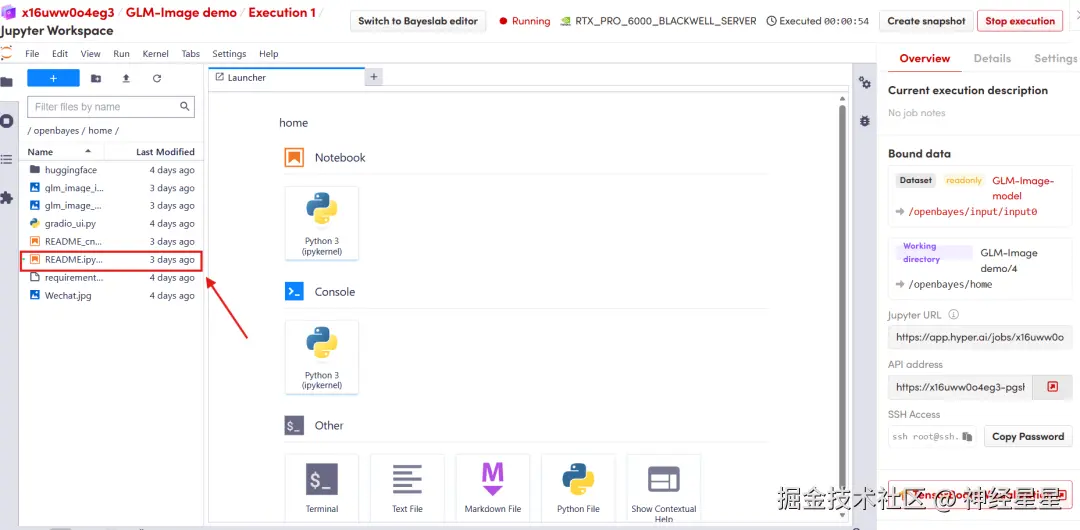Click the Jupyter URL info icon
The image size is (1080, 530).
coord(953,315)
